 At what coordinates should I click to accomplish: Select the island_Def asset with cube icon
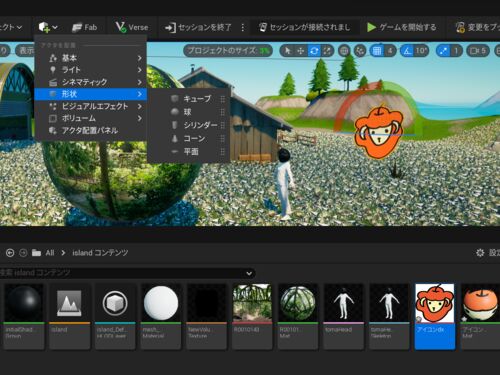[115, 316]
